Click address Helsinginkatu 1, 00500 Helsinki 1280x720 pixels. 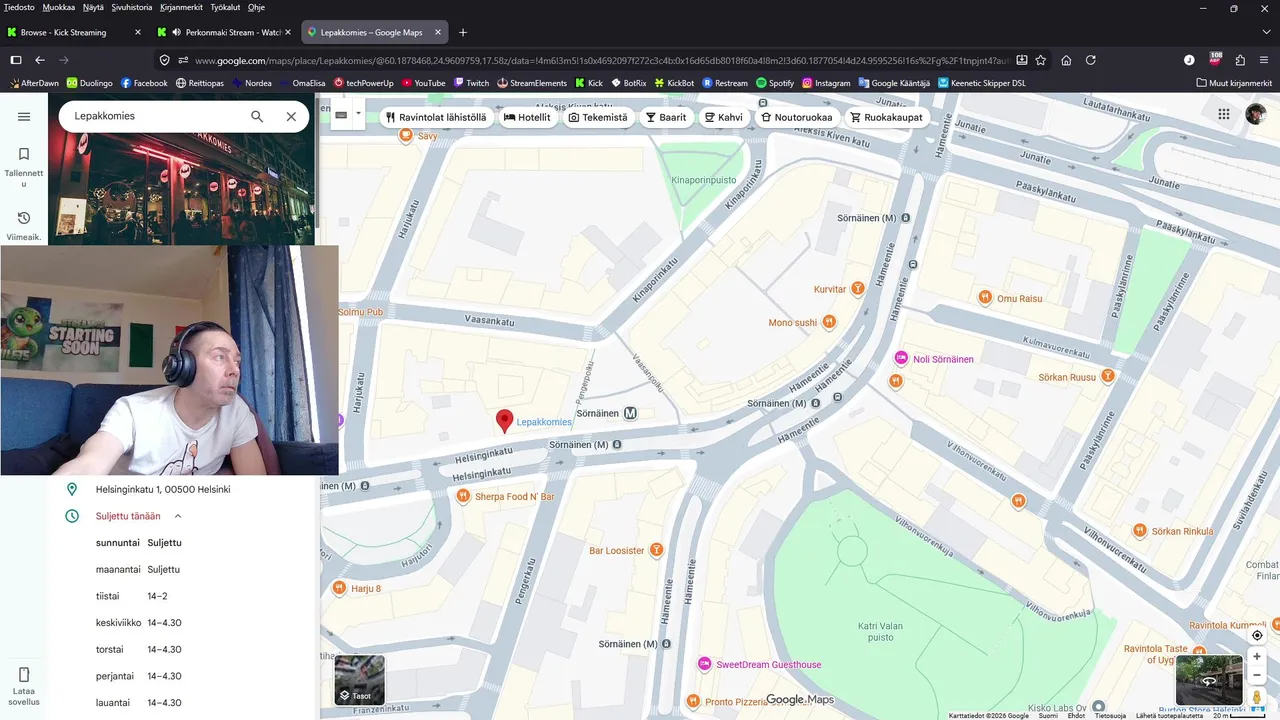coord(163,489)
